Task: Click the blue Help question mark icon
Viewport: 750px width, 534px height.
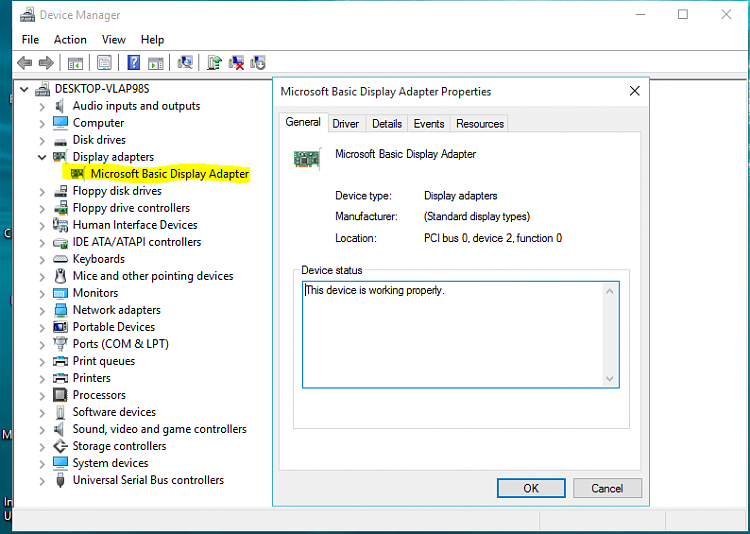Action: point(133,63)
